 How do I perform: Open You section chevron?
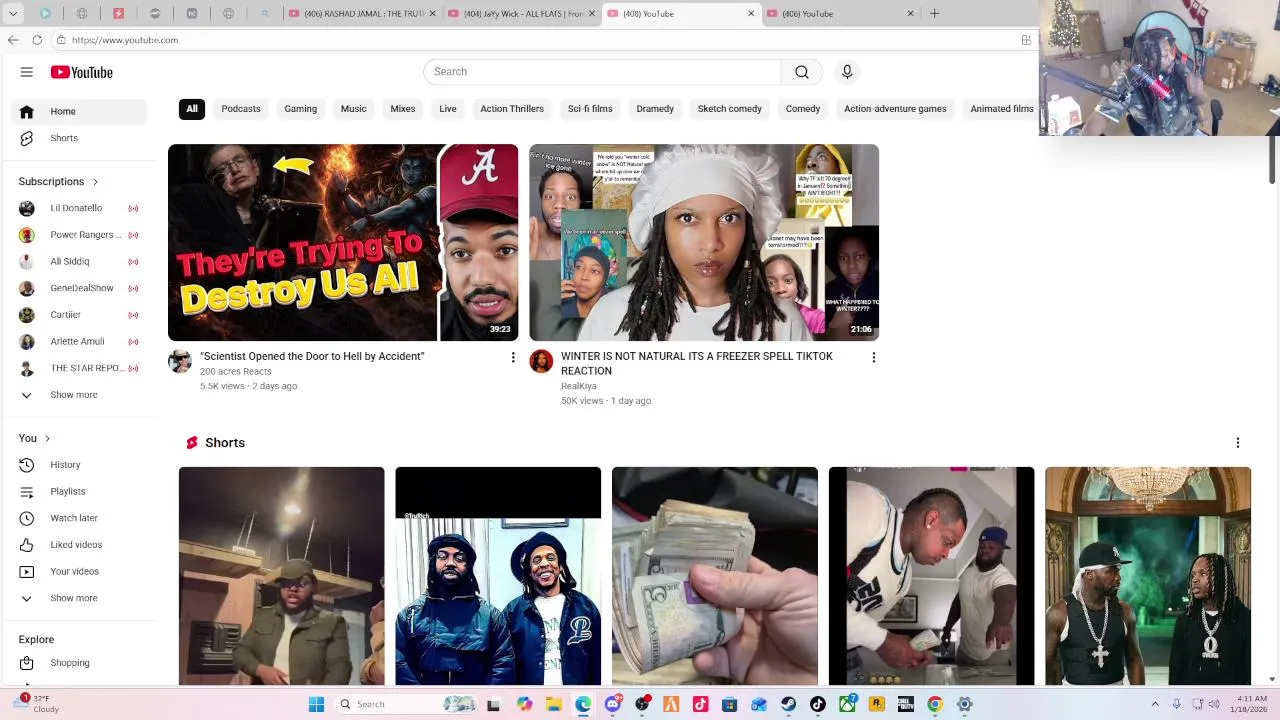[x=47, y=438]
